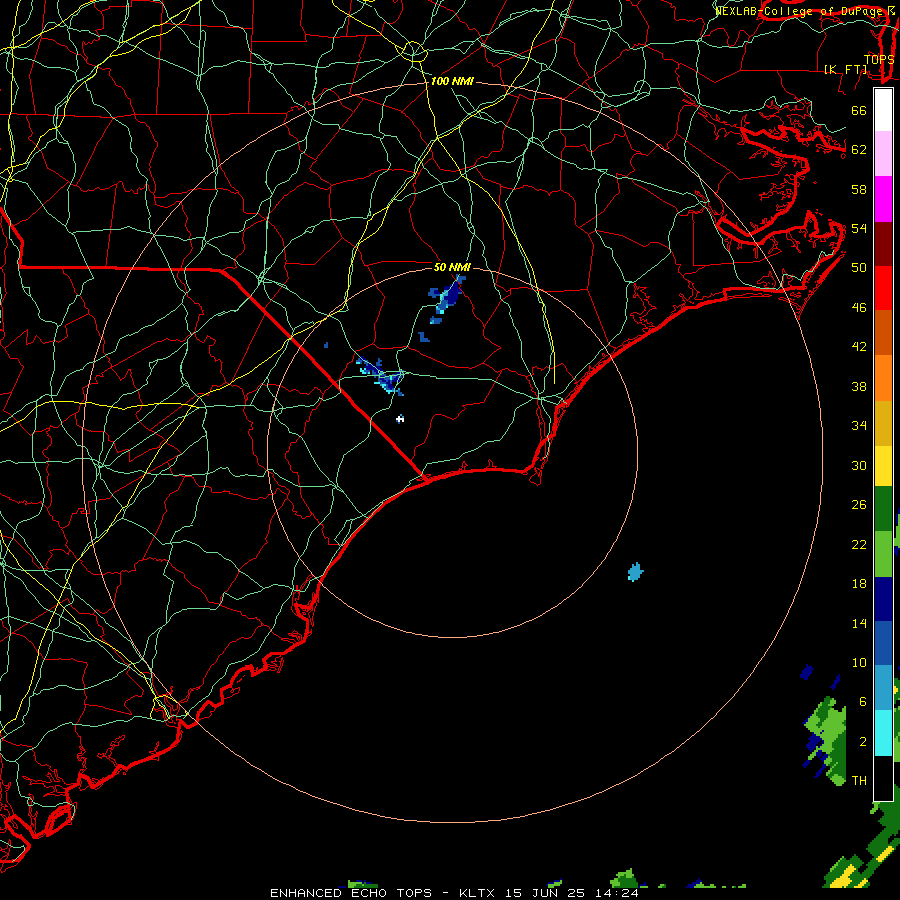Image resolution: width=900 pixels, height=900 pixels.
Task: Click the '34' legend value
Action: [x=859, y=426]
